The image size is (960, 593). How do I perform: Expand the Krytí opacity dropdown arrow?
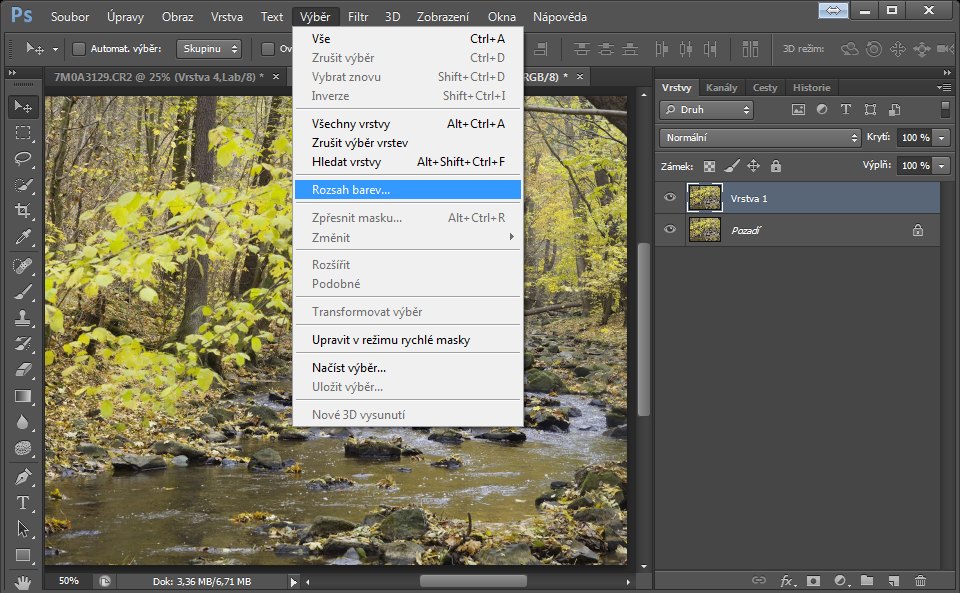943,137
